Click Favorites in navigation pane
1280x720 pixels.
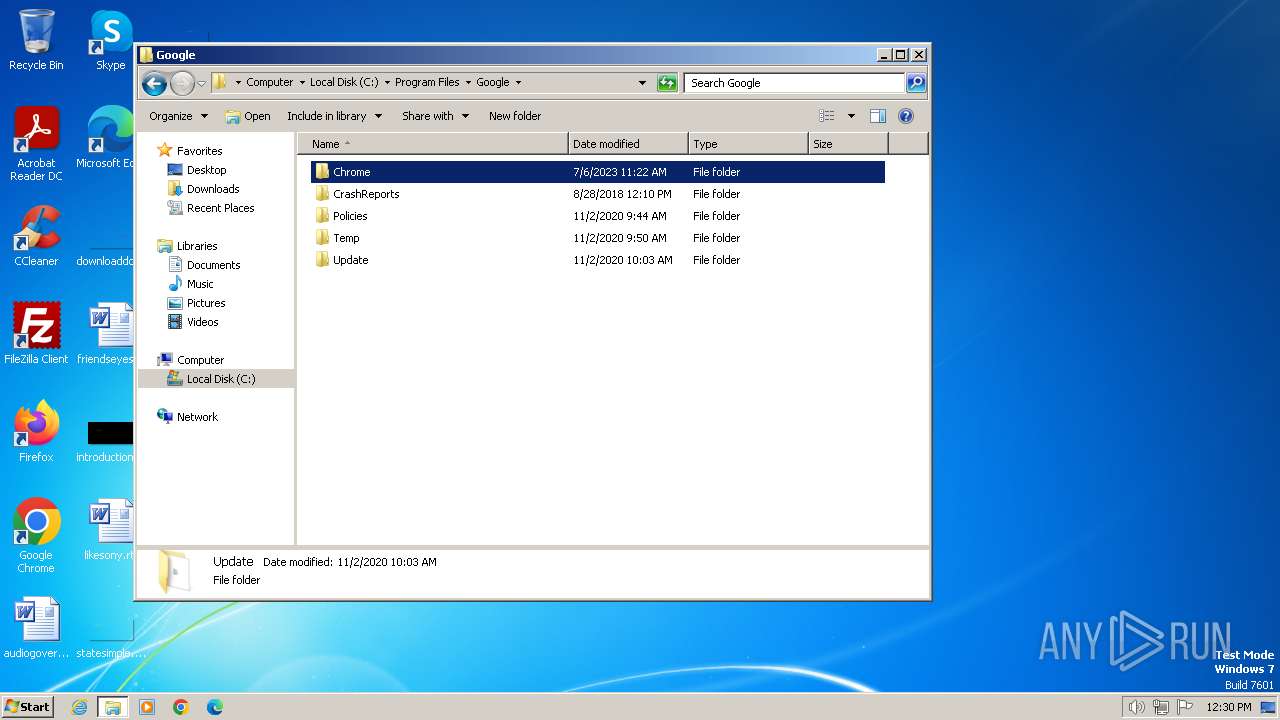point(190,151)
